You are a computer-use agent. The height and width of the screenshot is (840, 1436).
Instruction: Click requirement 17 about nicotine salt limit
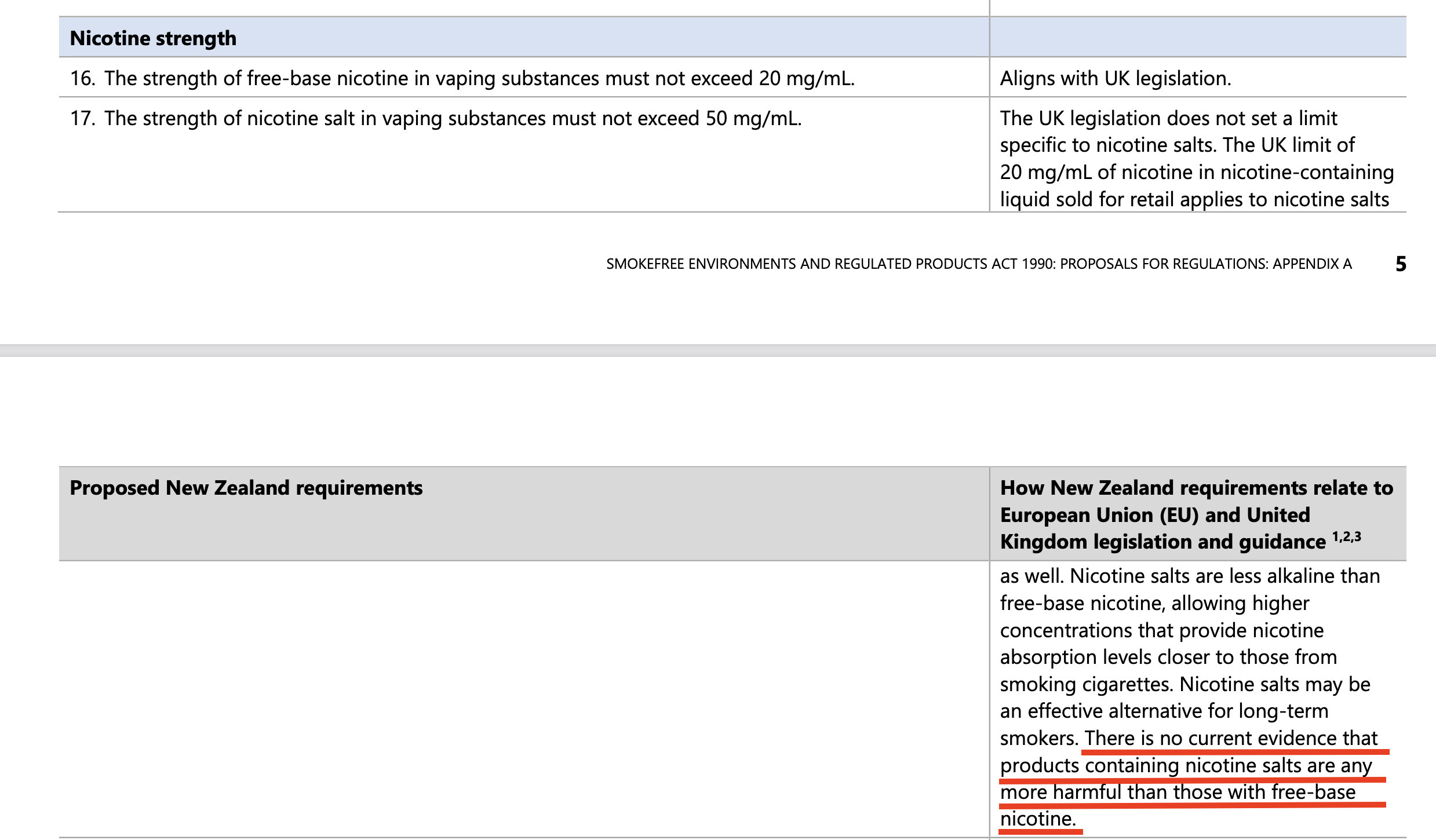435,118
